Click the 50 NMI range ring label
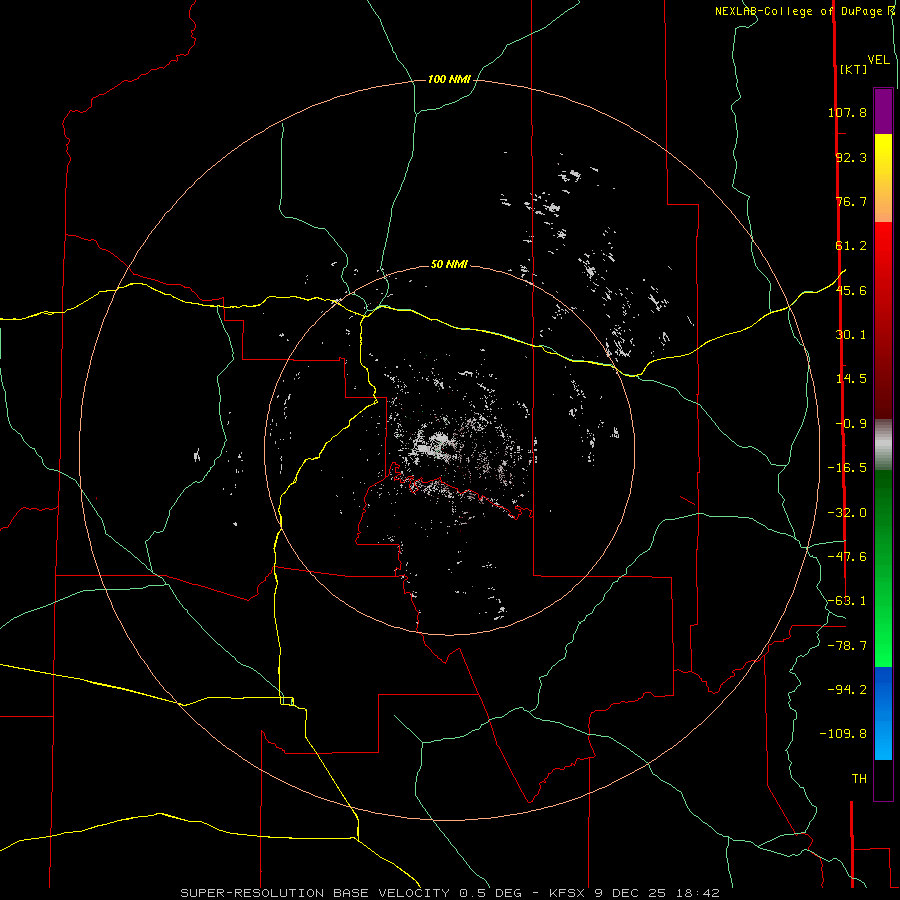The image size is (900, 900). click(x=449, y=264)
